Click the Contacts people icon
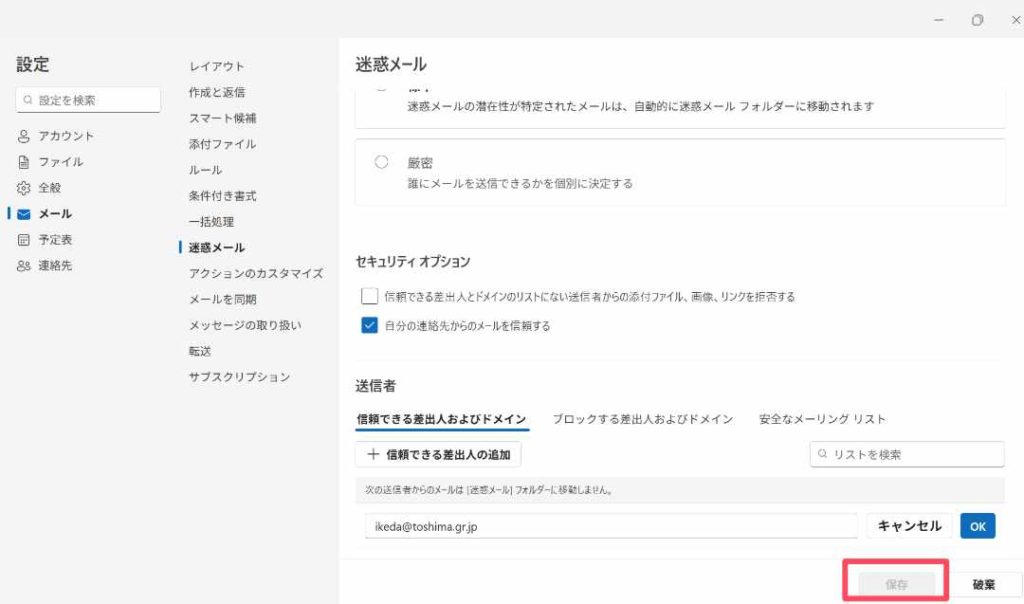The image size is (1024, 604). [x=24, y=266]
